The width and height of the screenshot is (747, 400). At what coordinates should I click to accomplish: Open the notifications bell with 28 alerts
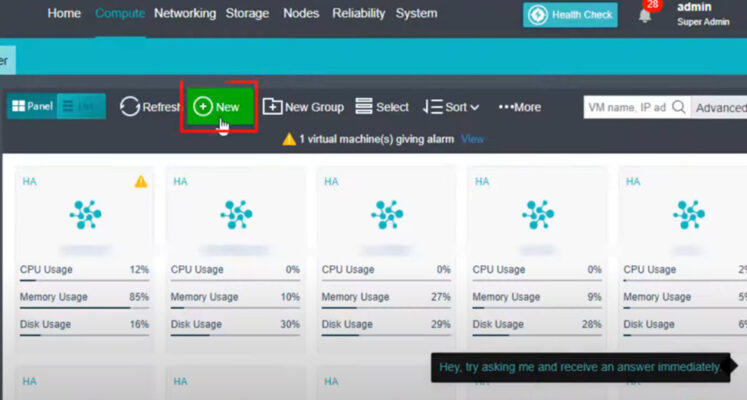point(645,15)
